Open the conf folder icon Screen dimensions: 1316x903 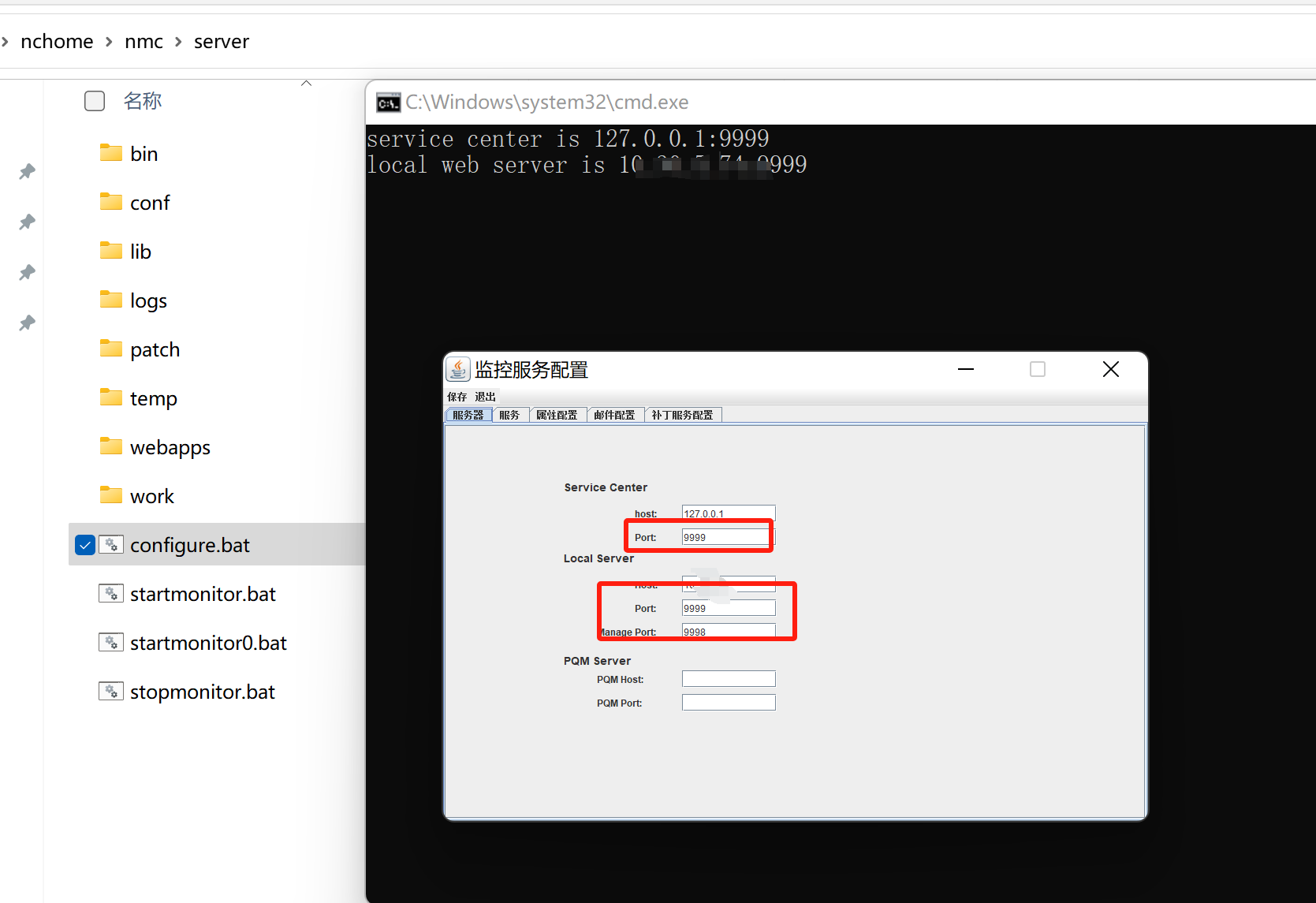[111, 202]
